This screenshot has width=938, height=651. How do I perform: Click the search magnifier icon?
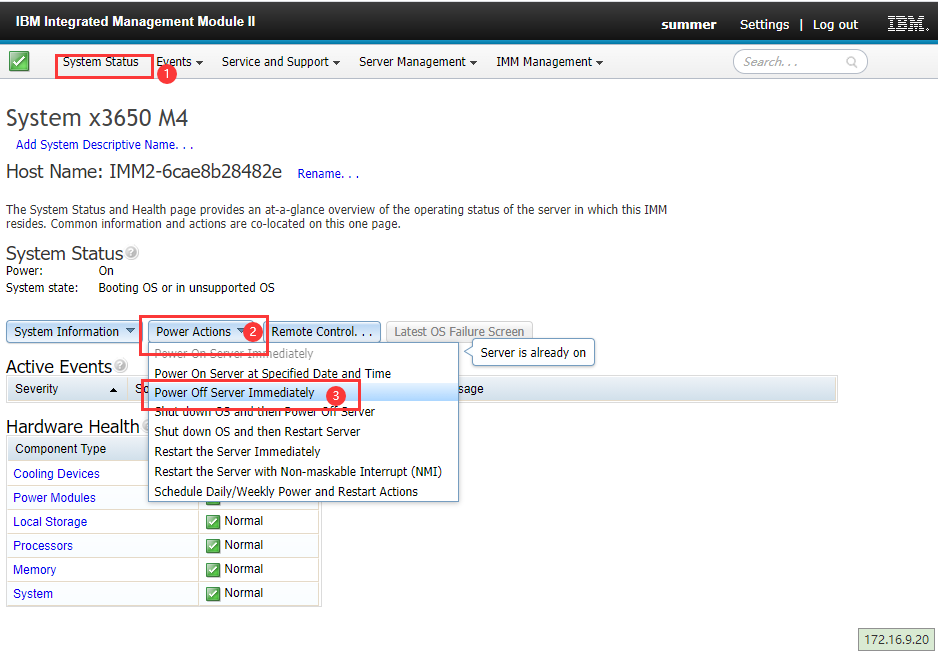click(851, 62)
